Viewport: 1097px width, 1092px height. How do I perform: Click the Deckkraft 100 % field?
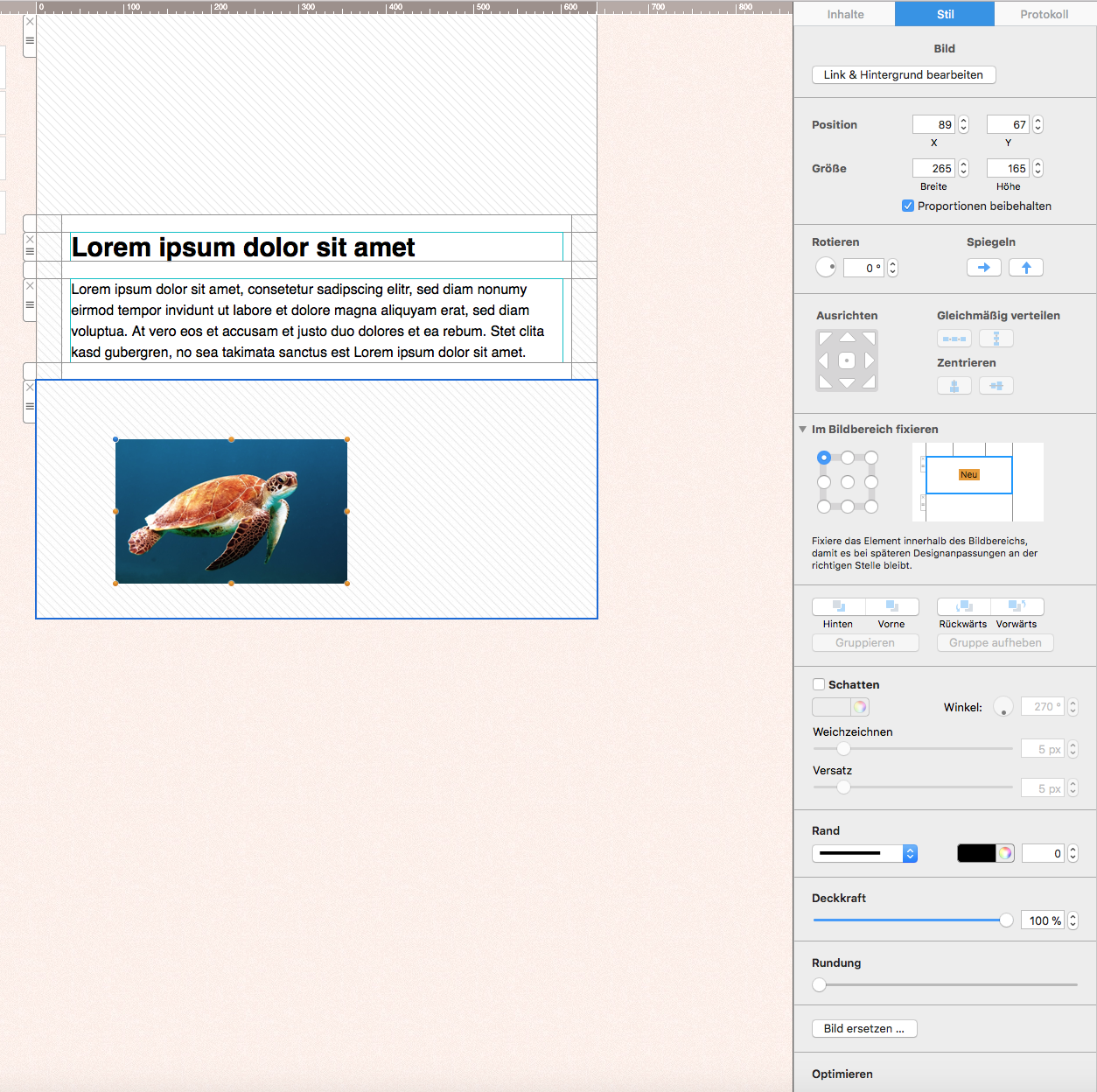click(1043, 920)
